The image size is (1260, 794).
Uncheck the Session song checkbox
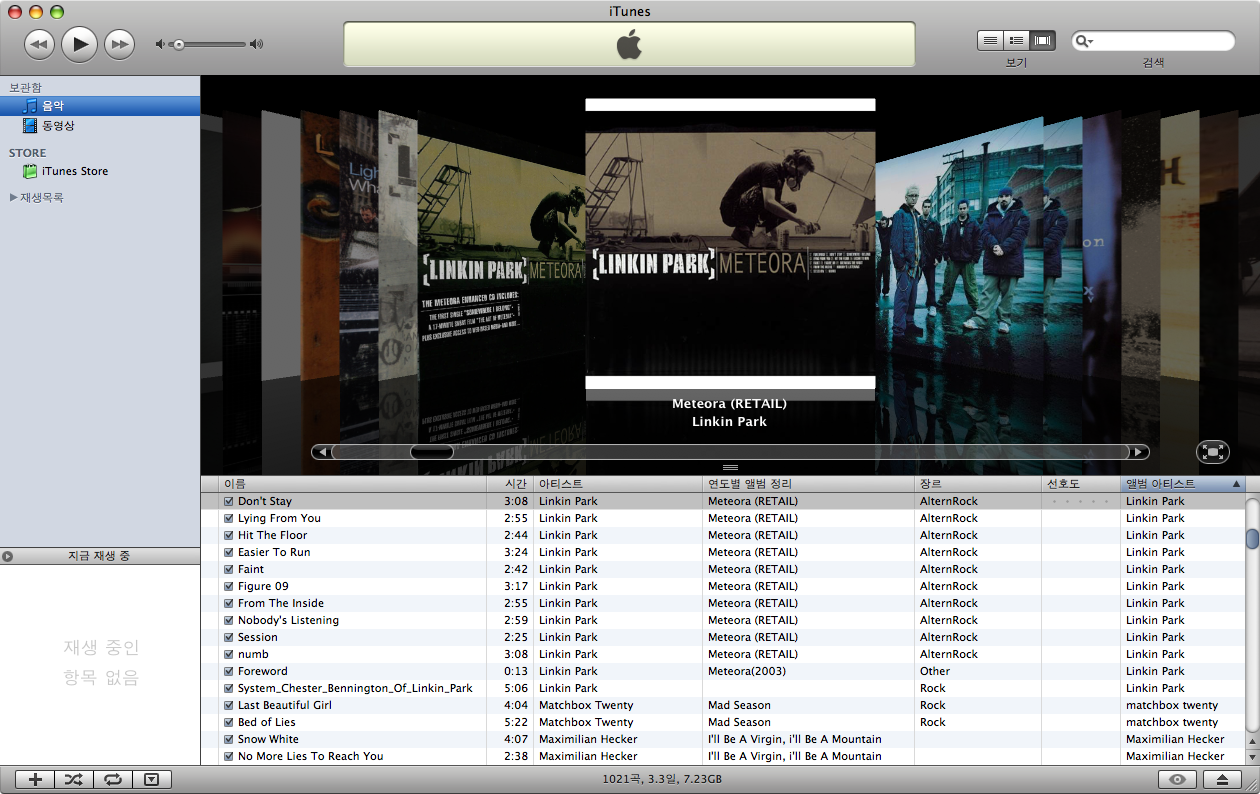[229, 637]
